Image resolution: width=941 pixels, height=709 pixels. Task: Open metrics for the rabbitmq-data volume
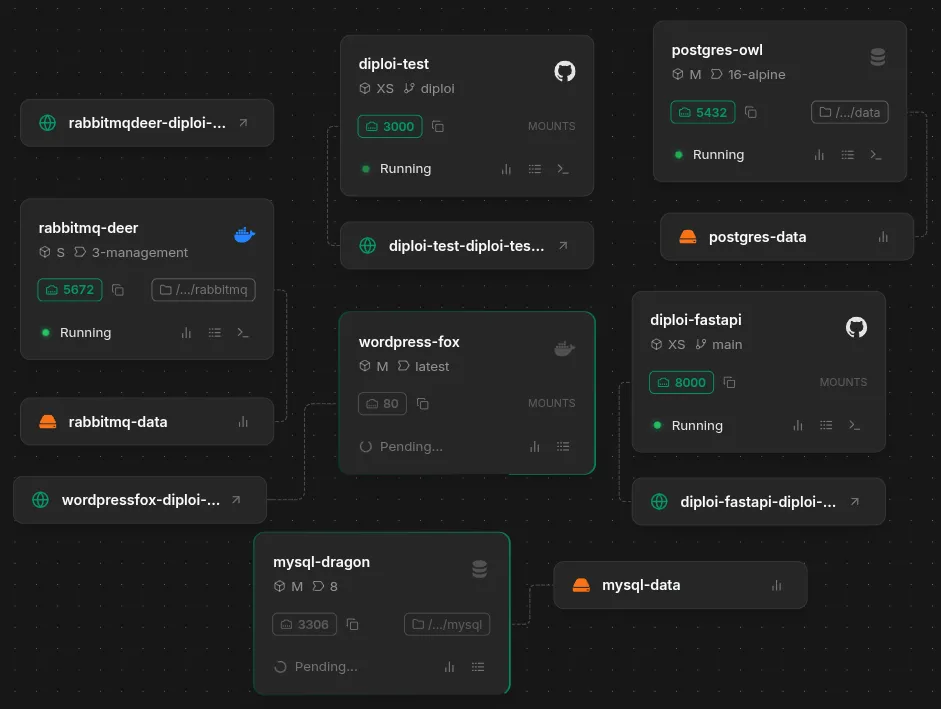244,421
